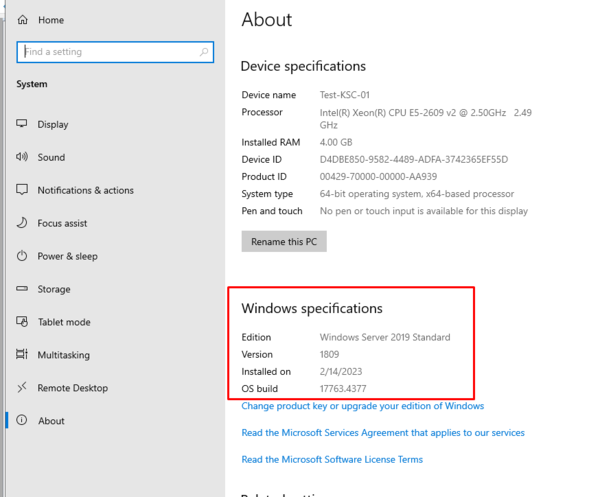Click the Remote Desktop icon
The width and height of the screenshot is (600, 497).
[22, 388]
